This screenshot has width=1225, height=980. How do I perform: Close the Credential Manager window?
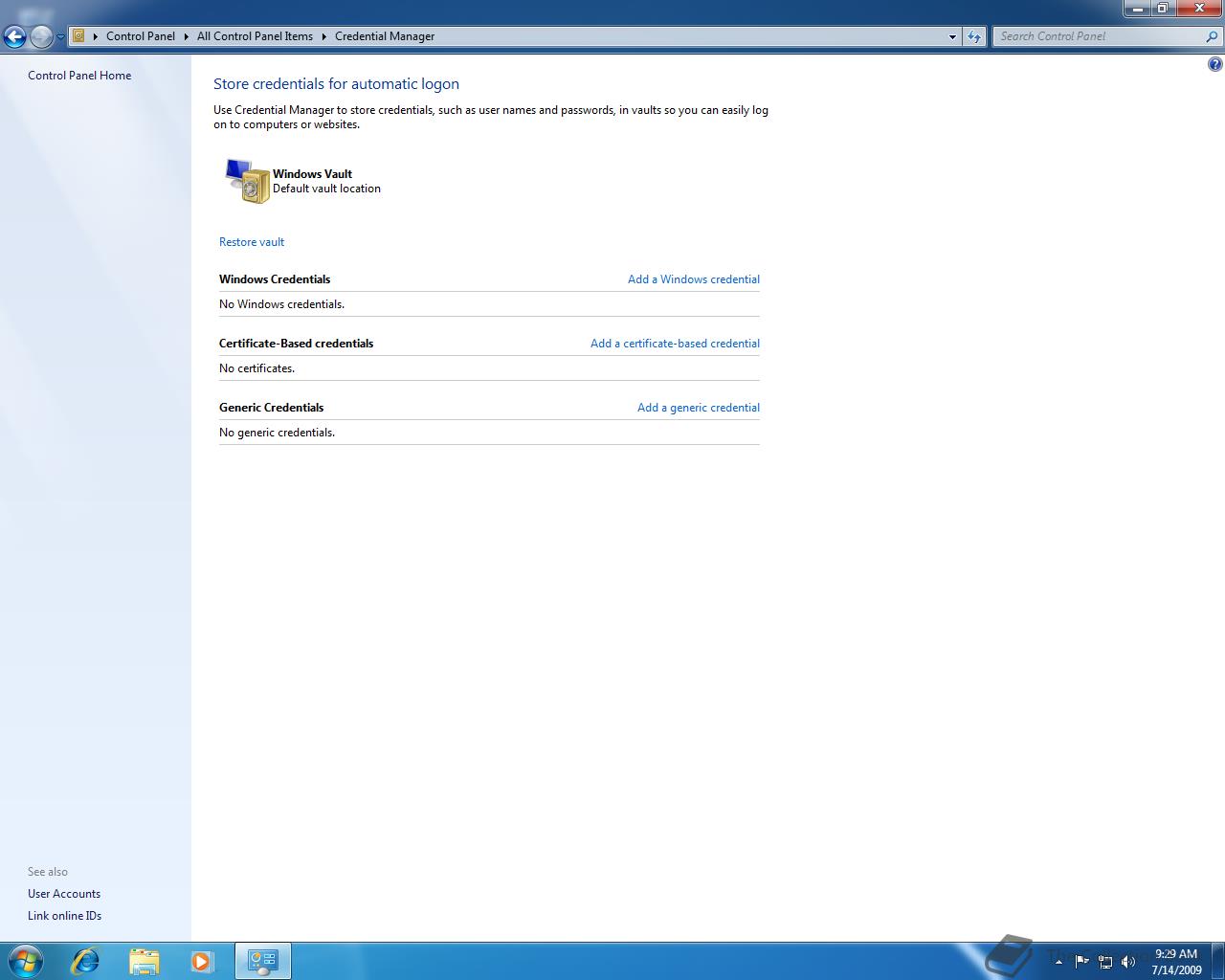[1198, 9]
